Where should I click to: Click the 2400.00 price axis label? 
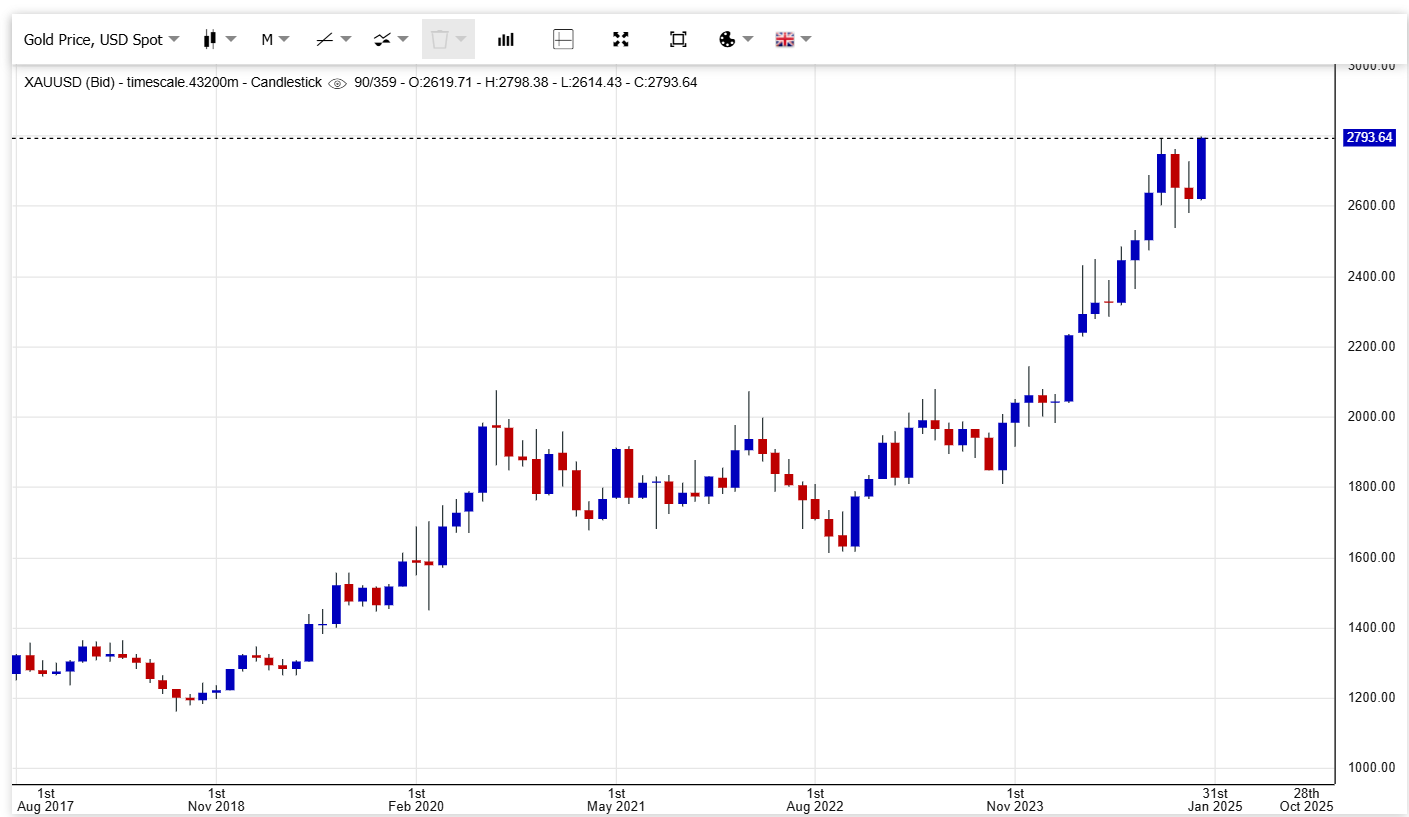coord(1371,276)
